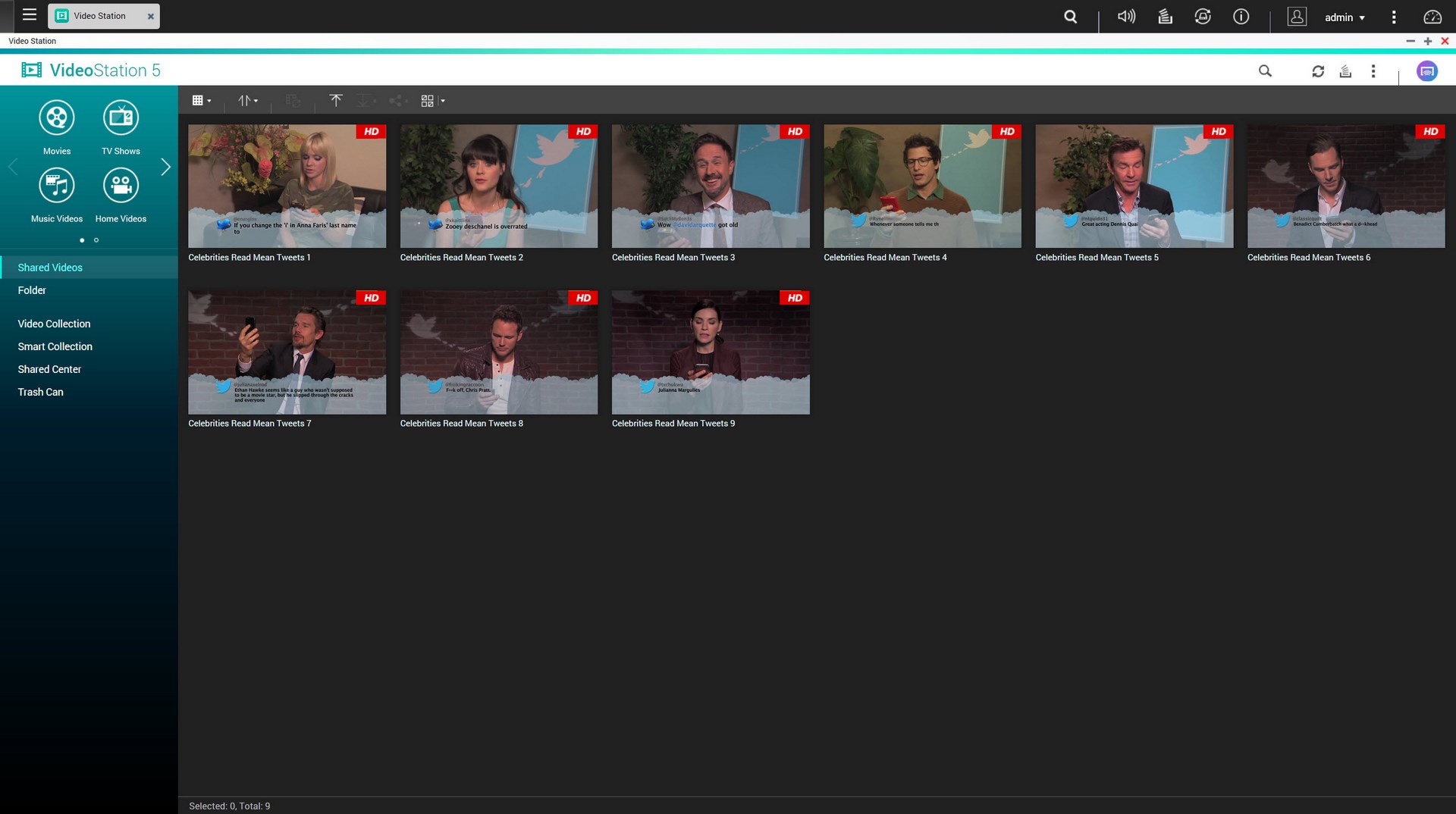Select Celebrities Read Mean Tweets 5 thumbnail

pos(1134,186)
